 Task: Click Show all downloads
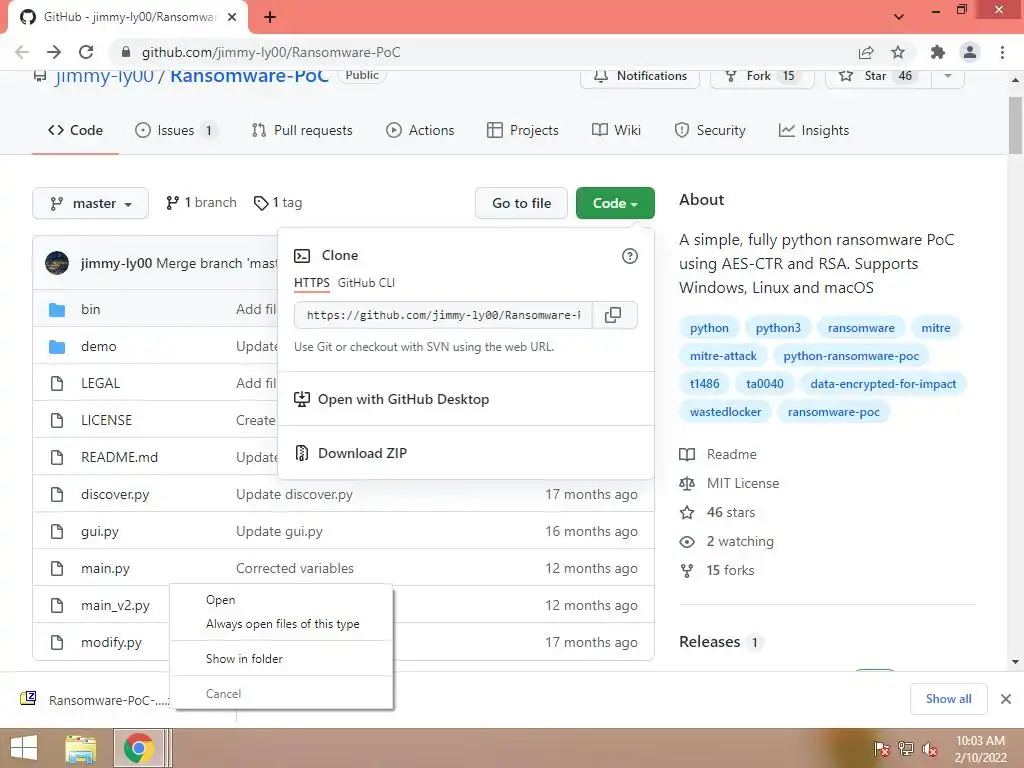[948, 699]
